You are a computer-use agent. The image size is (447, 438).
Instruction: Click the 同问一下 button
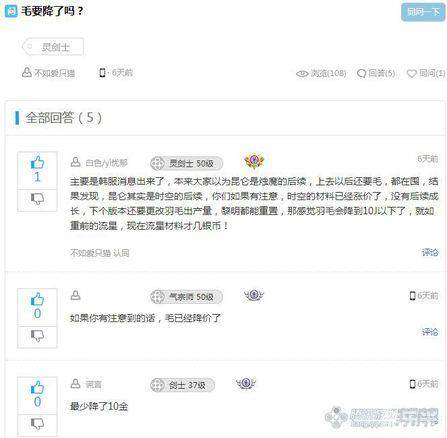point(423,12)
